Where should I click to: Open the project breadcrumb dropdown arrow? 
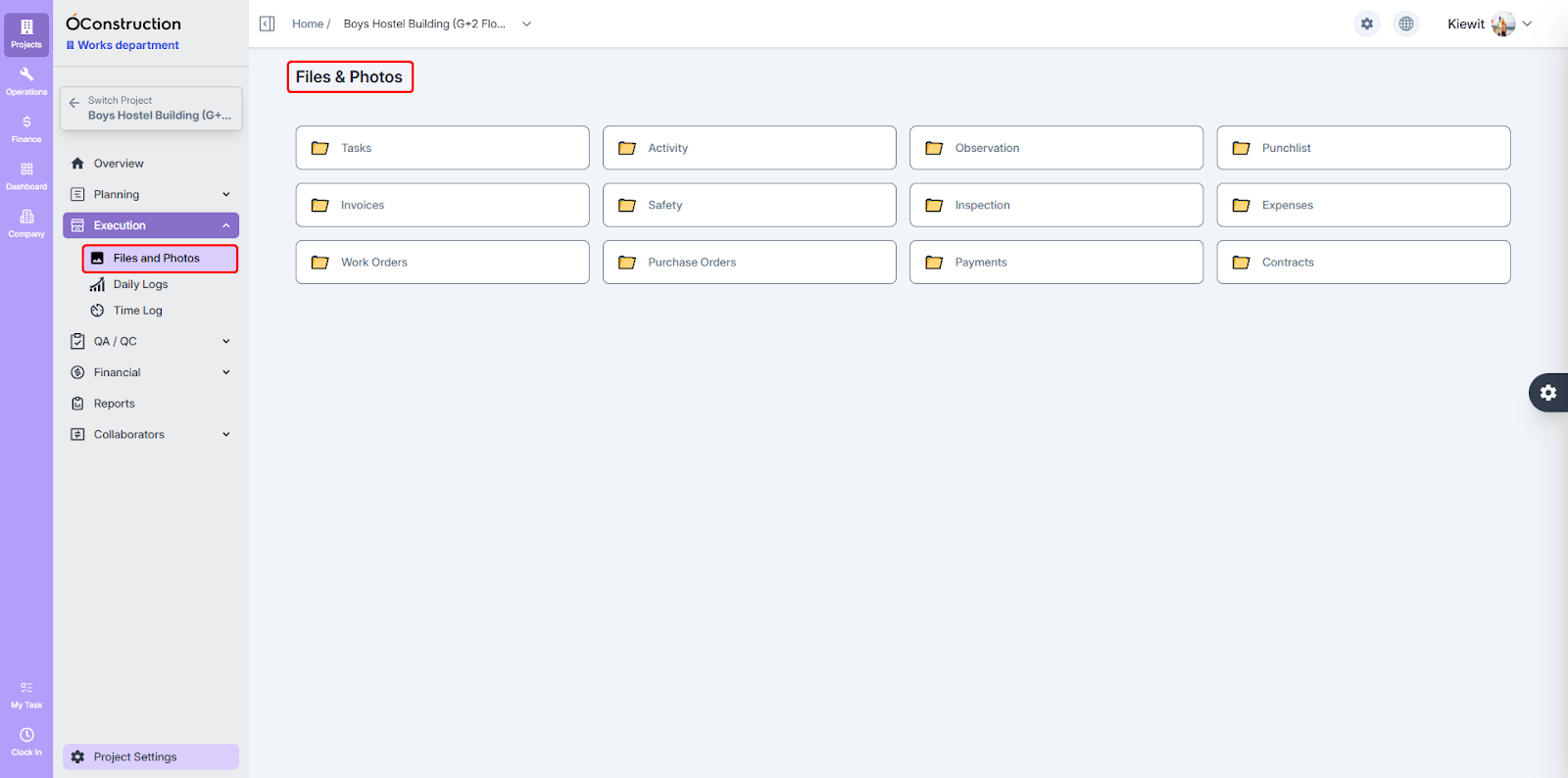click(x=526, y=24)
